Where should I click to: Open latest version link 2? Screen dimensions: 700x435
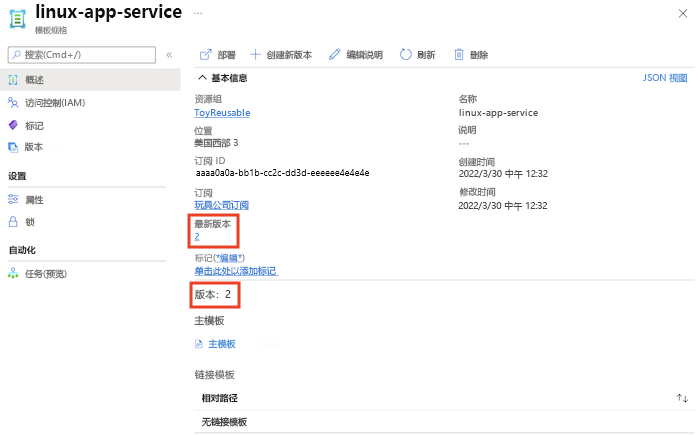[197, 237]
